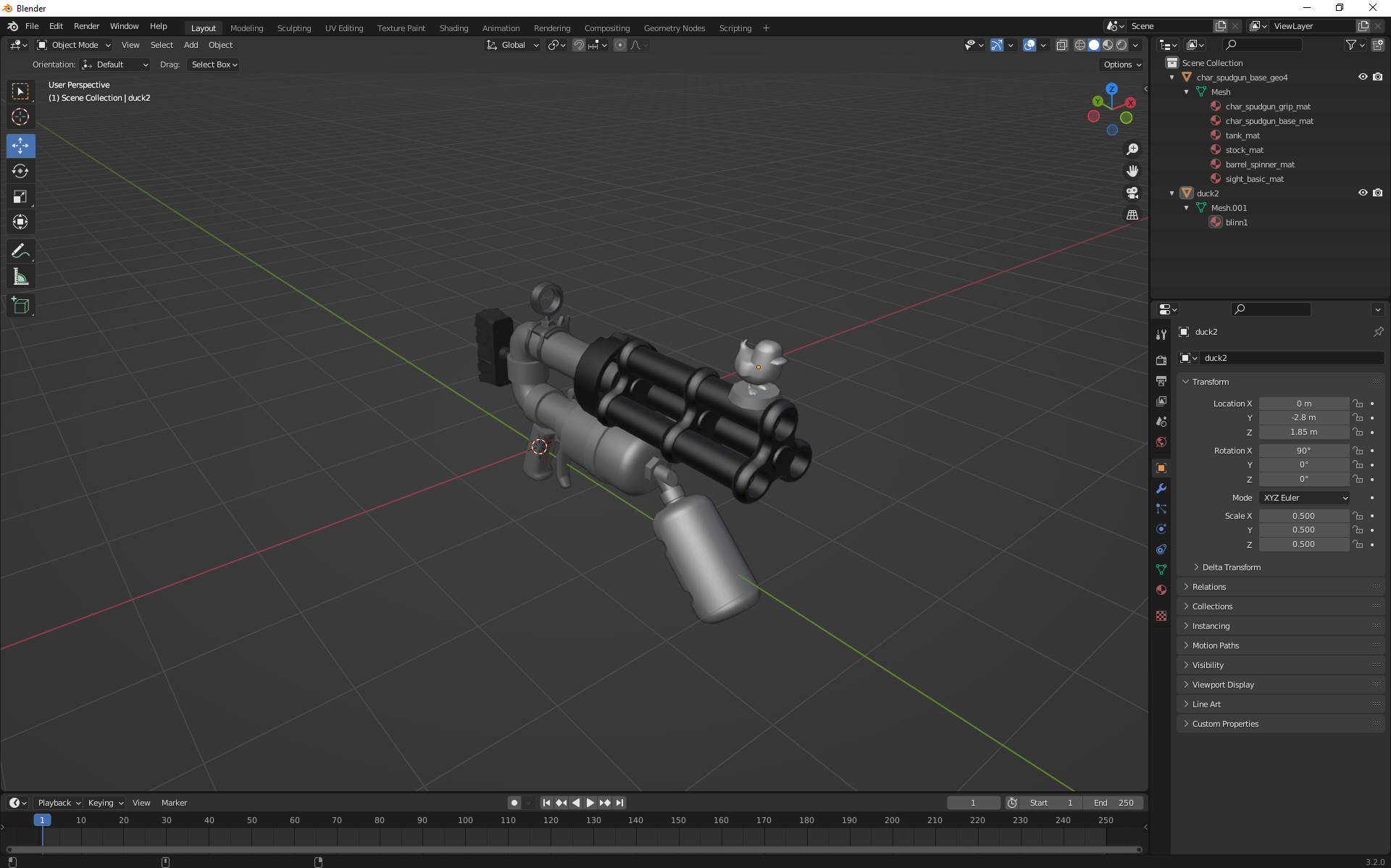Image resolution: width=1391 pixels, height=868 pixels.
Task: Open the Render menu
Action: click(x=86, y=26)
